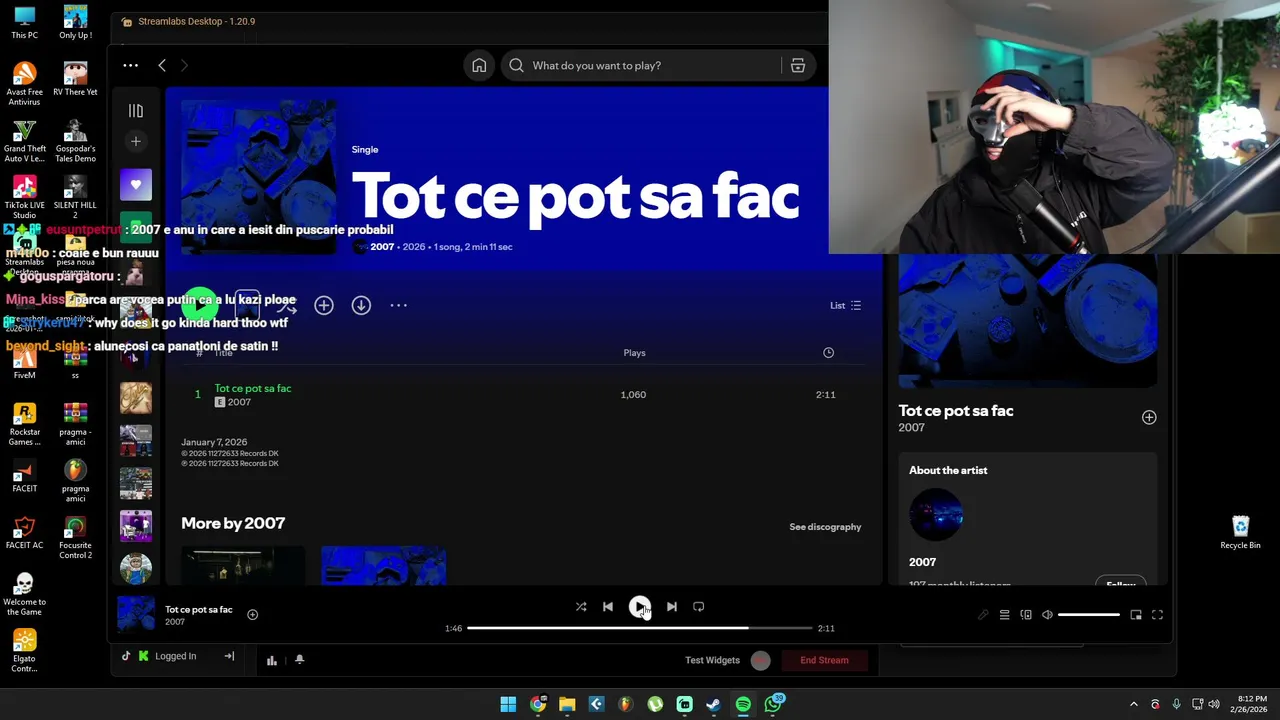The width and height of the screenshot is (1280, 720).
Task: Skip to the next track
Action: (672, 606)
